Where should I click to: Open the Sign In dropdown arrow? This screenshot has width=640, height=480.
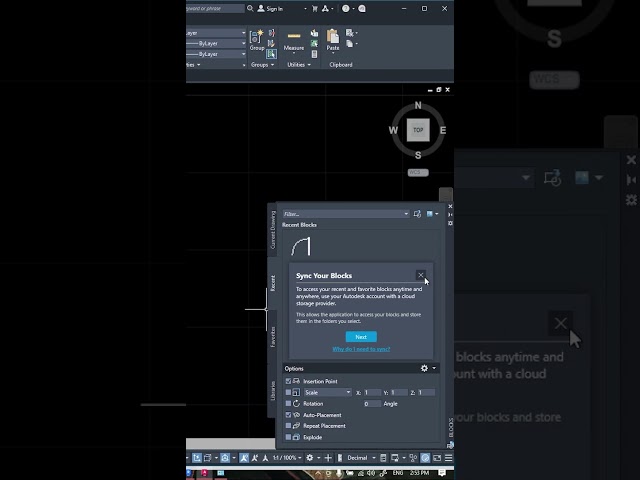(305, 9)
